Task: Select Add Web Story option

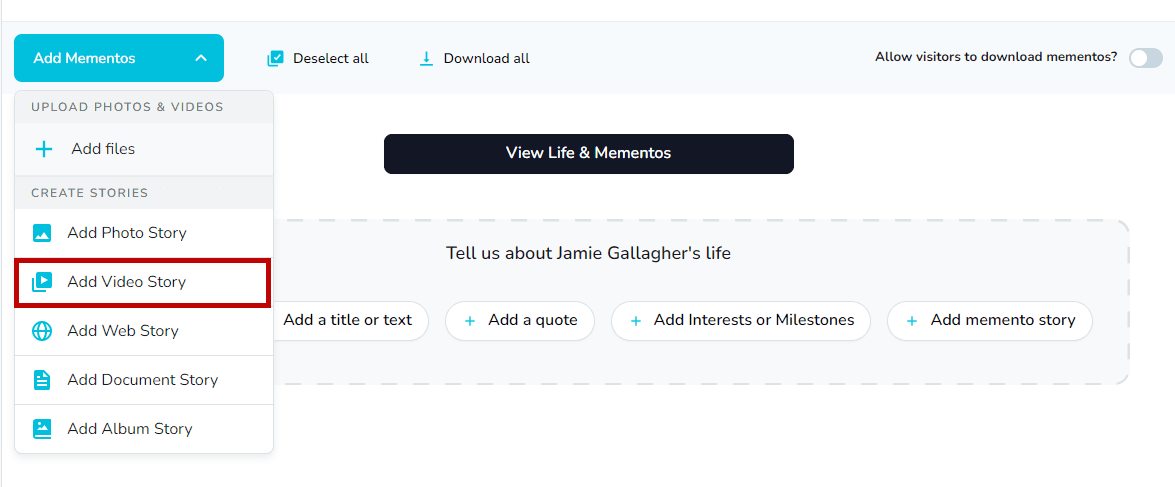Action: point(123,331)
